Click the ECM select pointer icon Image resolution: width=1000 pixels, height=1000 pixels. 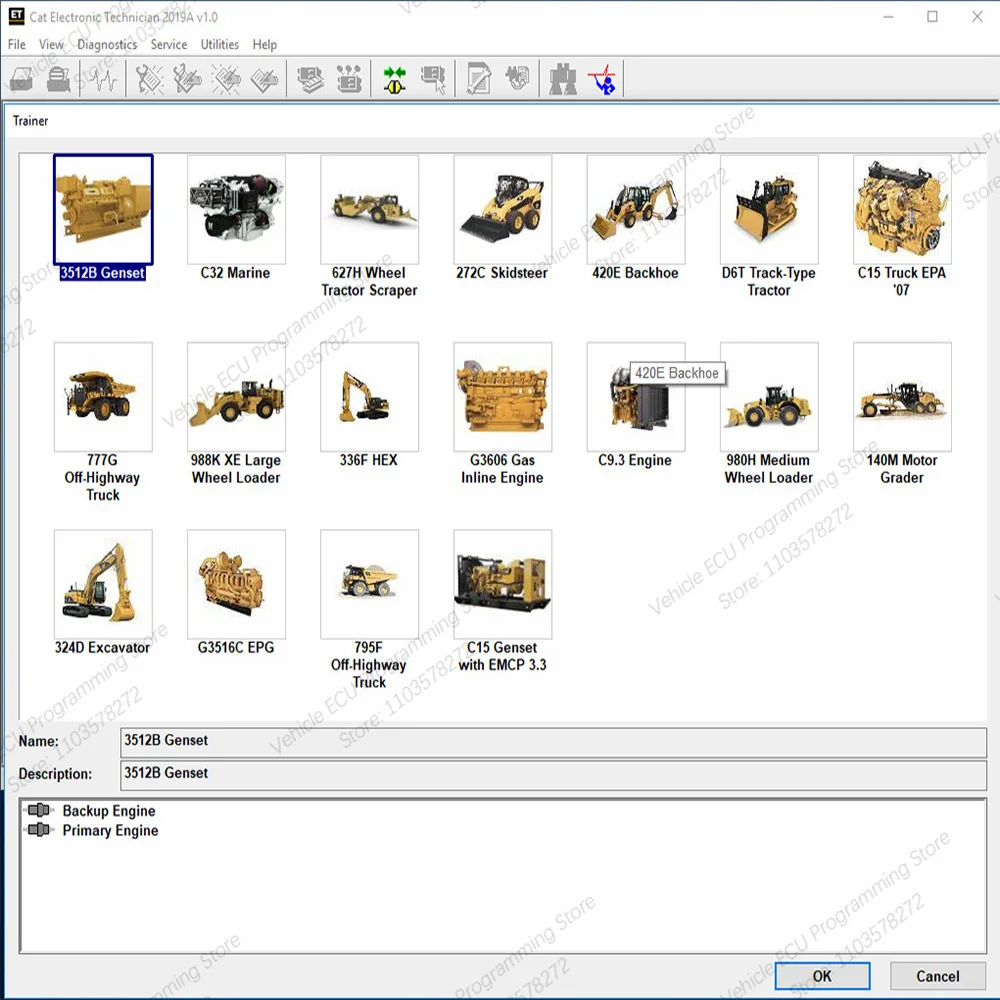(433, 80)
